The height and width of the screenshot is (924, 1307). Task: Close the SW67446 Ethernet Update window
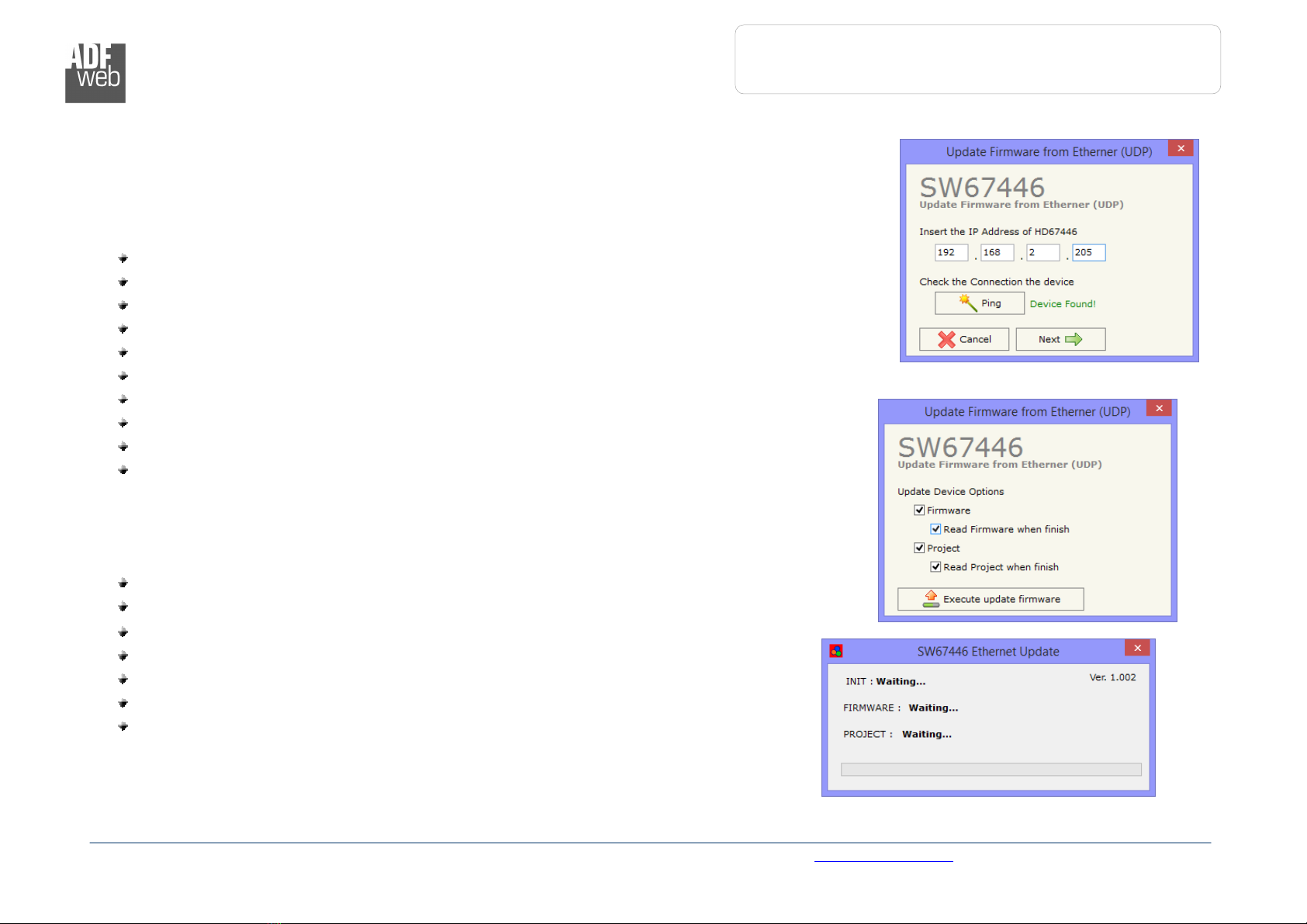coord(1137,648)
